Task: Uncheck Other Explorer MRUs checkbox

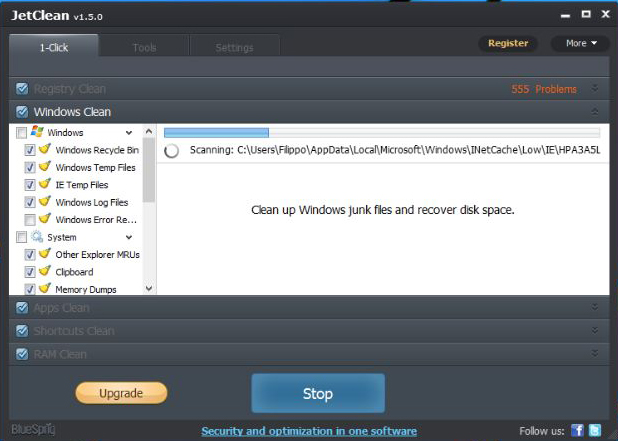Action: [x=30, y=255]
